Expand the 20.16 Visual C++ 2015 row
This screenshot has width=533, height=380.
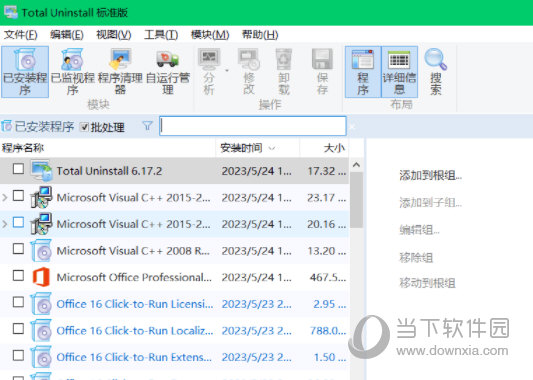(5, 224)
